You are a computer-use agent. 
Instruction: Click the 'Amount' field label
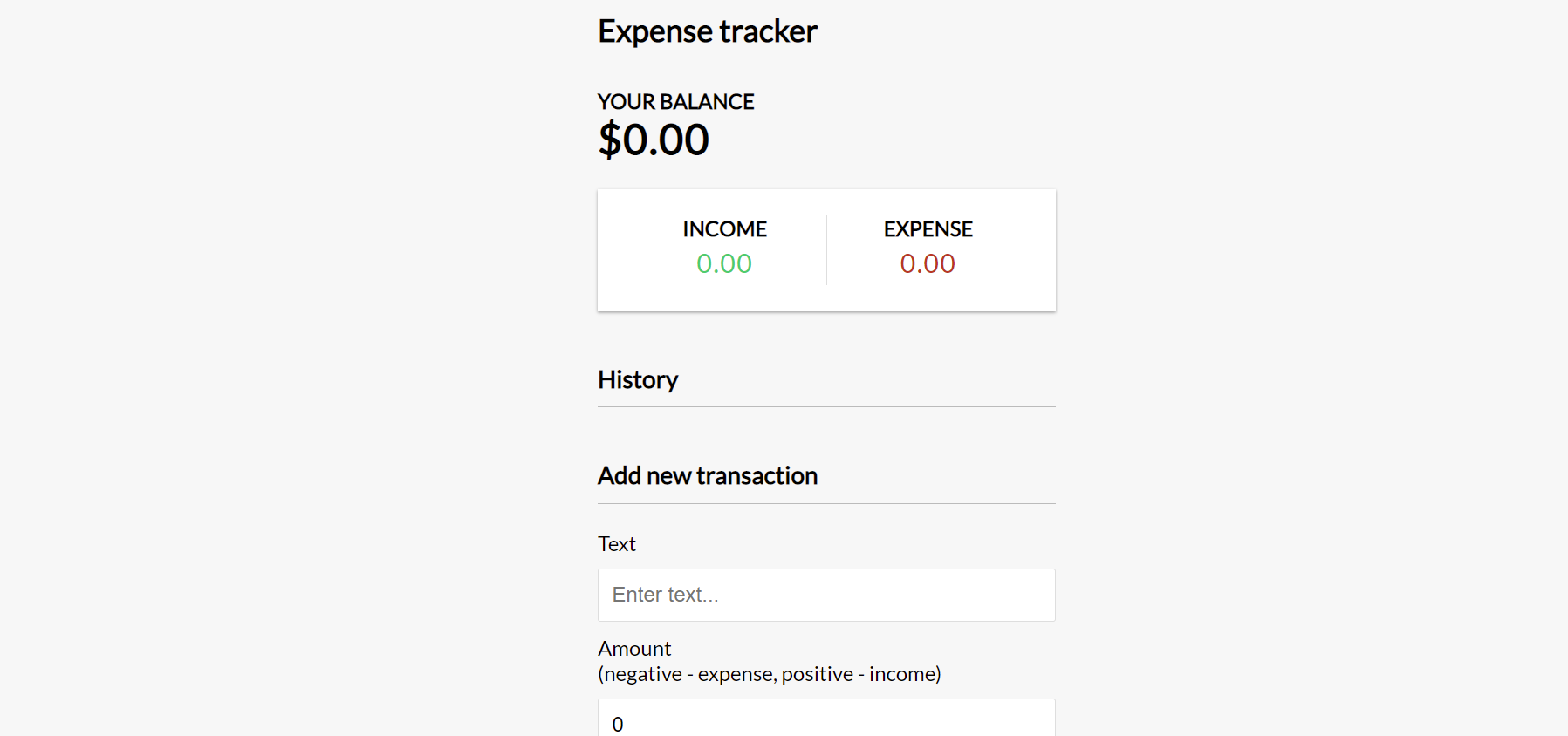click(634, 648)
